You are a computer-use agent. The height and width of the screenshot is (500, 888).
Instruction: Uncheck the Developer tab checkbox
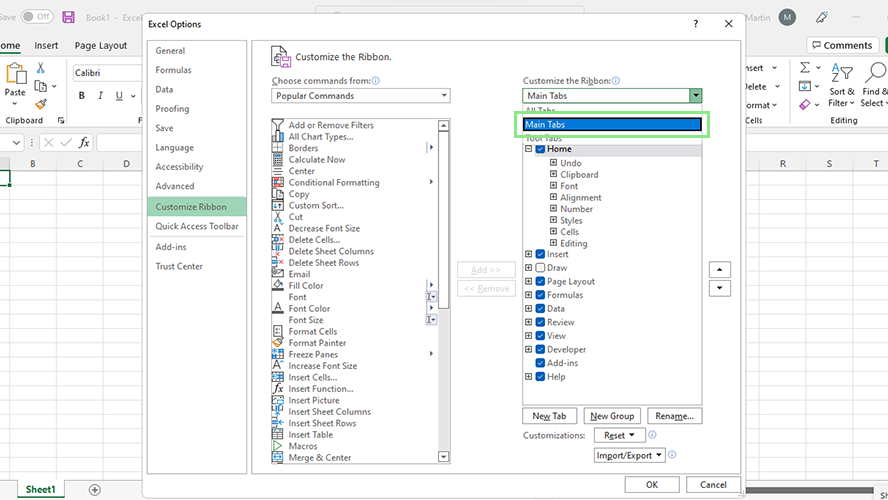[x=540, y=349]
